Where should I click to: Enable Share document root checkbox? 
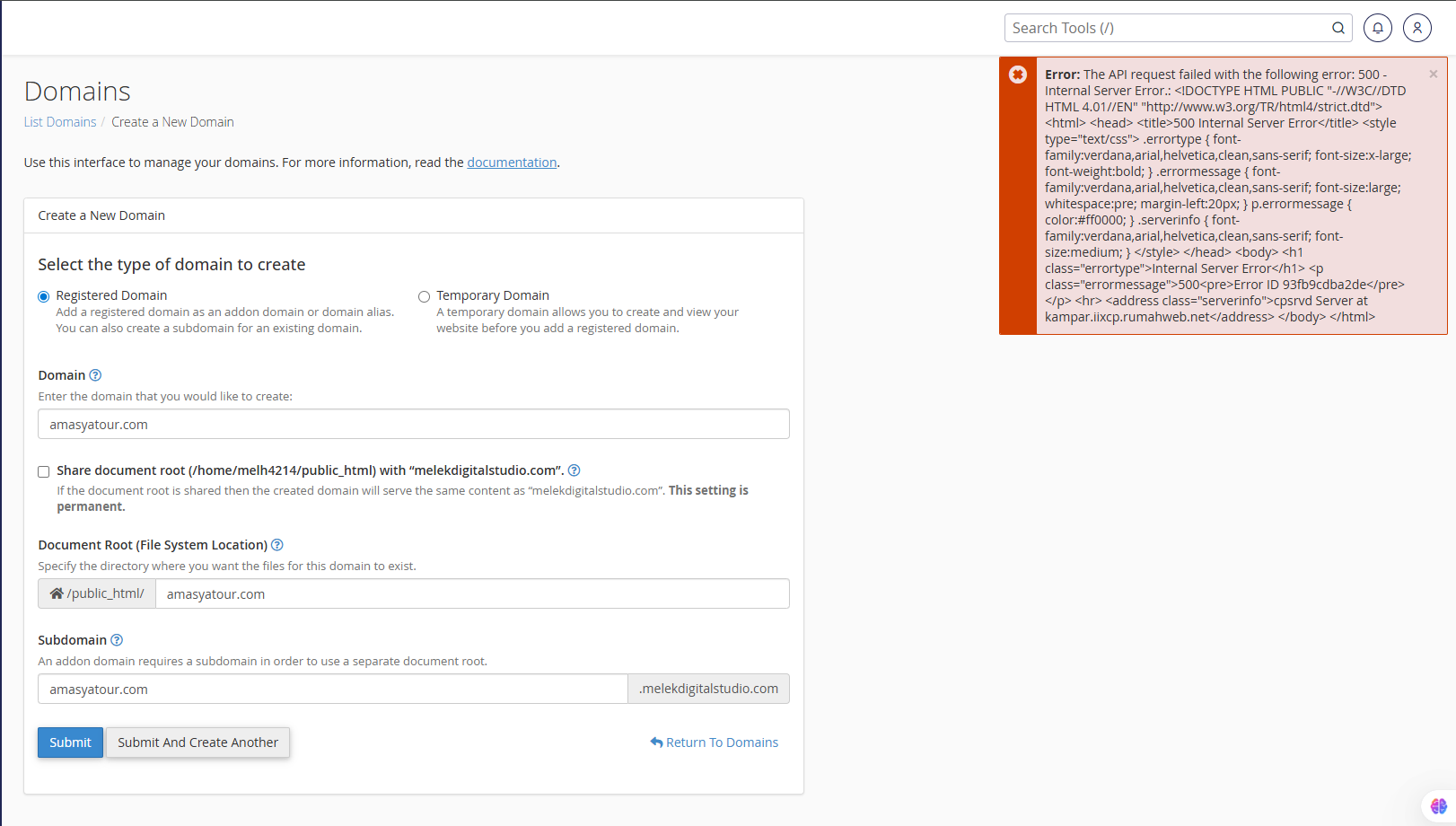44,471
